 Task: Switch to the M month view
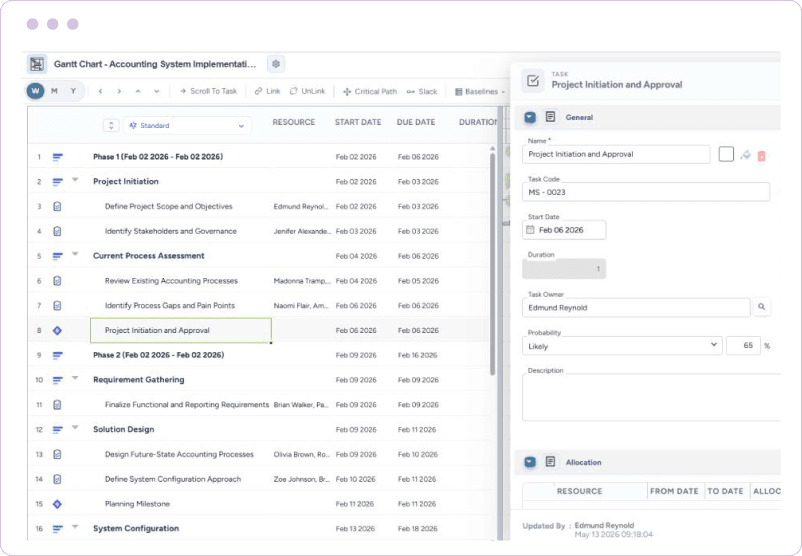(54, 91)
